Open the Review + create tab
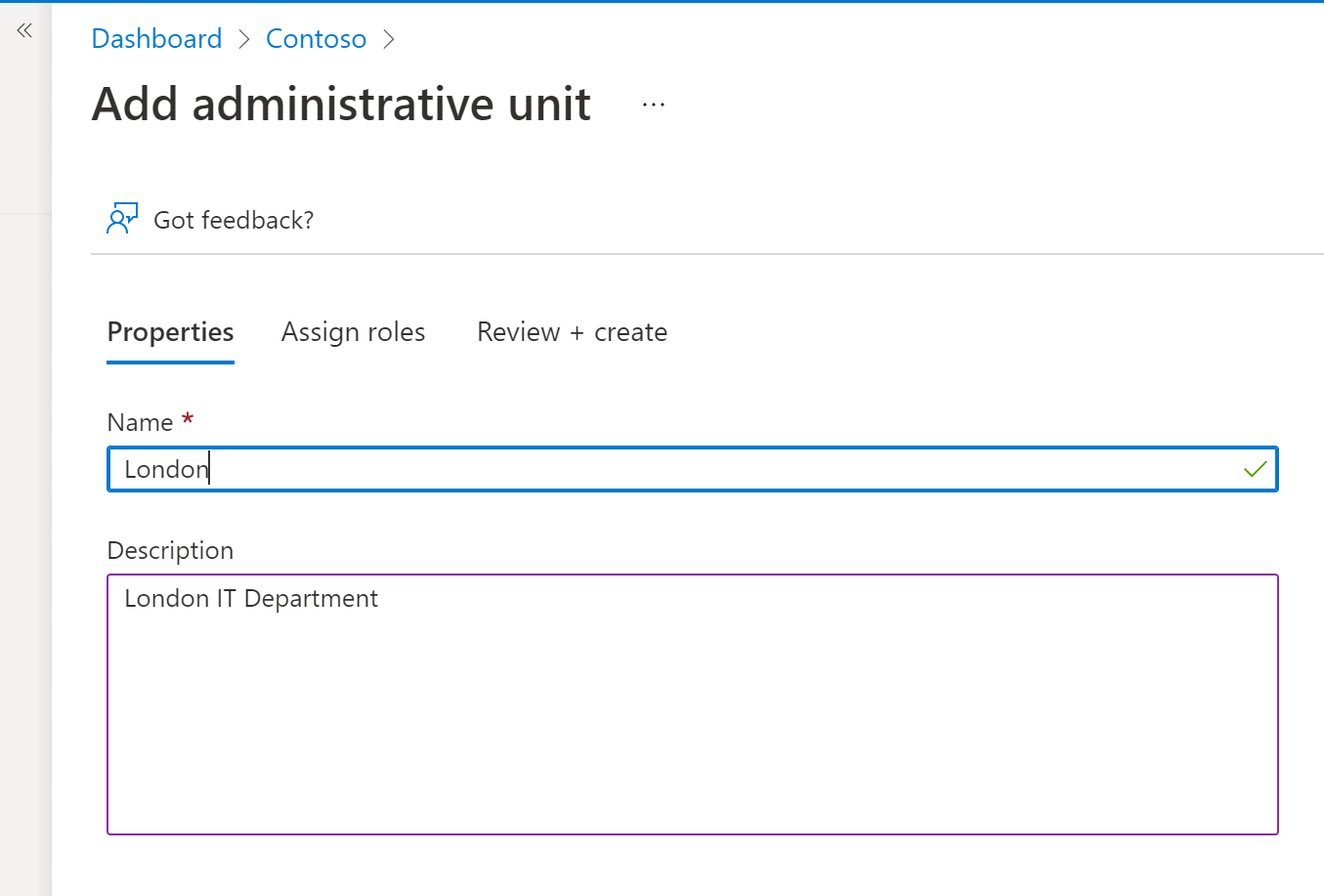The height and width of the screenshot is (896, 1324). [572, 332]
